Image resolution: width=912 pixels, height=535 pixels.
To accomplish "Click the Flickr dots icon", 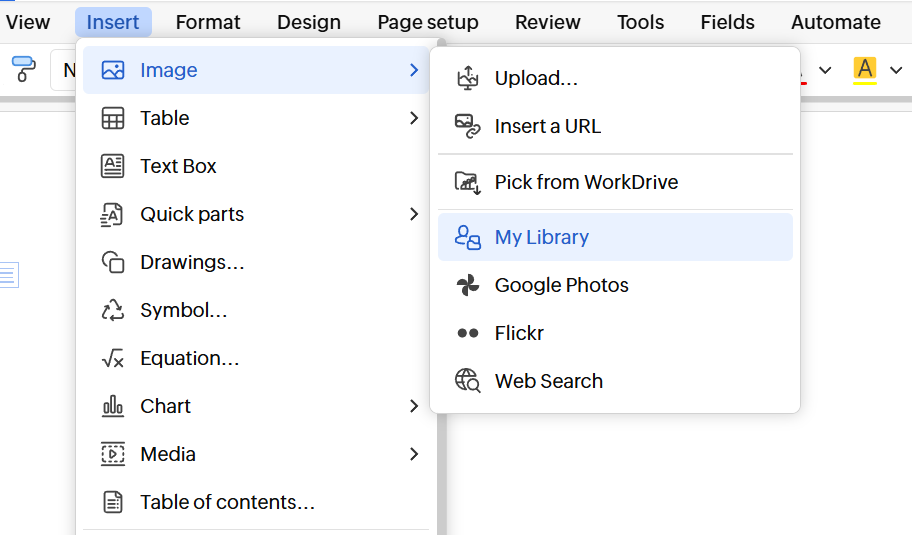I will [x=467, y=333].
